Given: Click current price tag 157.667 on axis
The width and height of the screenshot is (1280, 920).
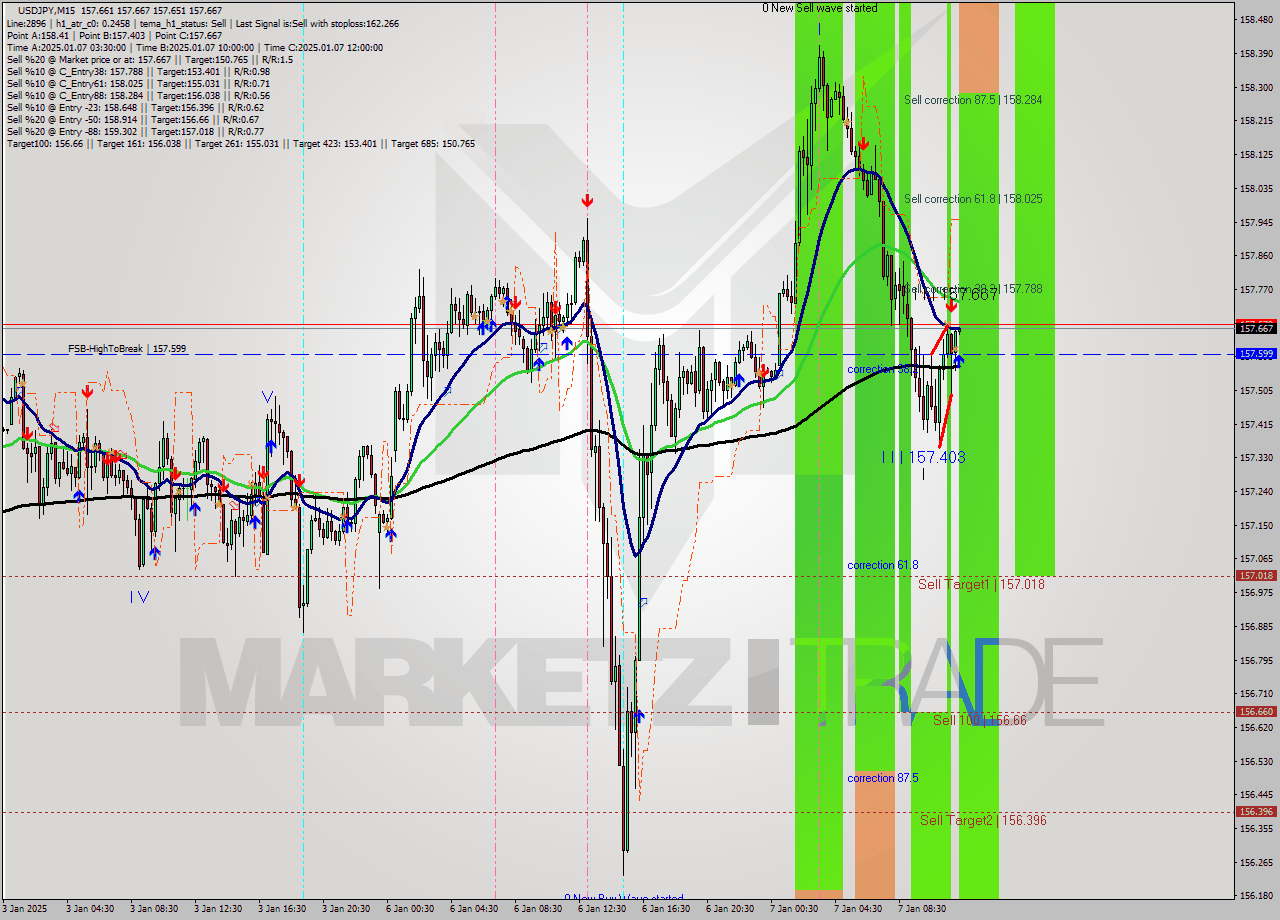Looking at the screenshot, I should pos(1256,328).
